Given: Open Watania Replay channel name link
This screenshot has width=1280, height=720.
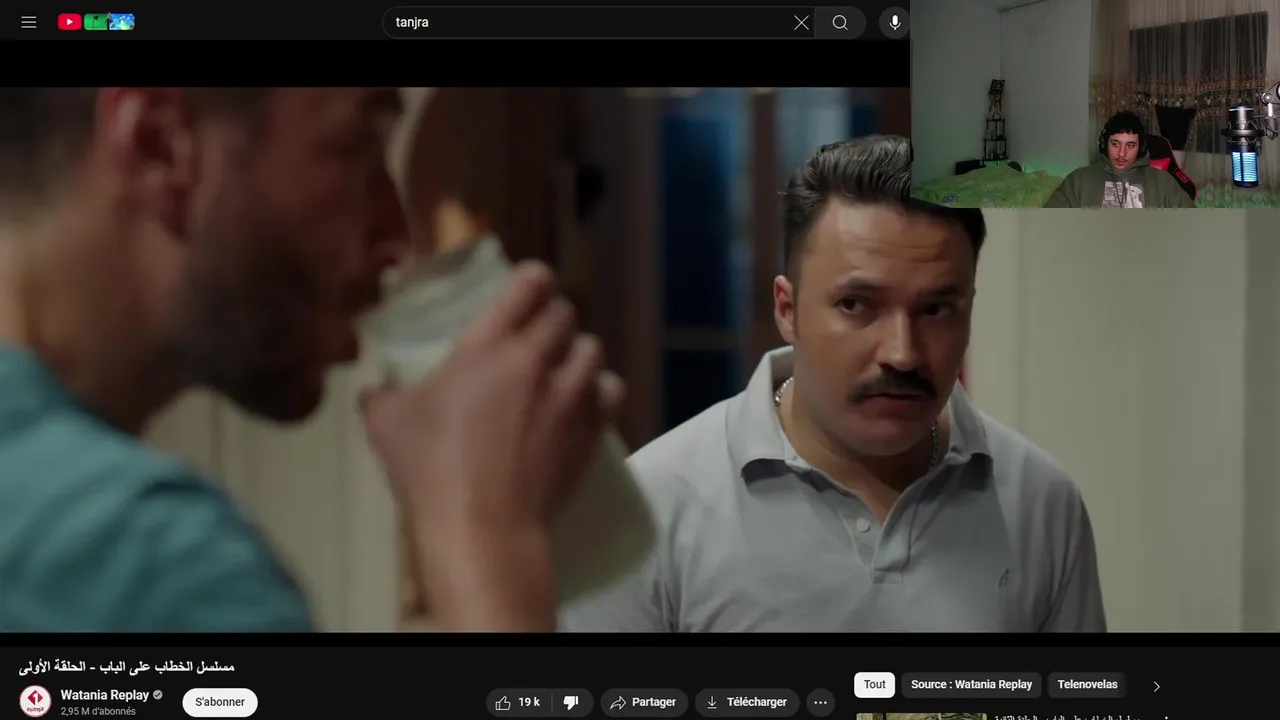Looking at the screenshot, I should (105, 695).
